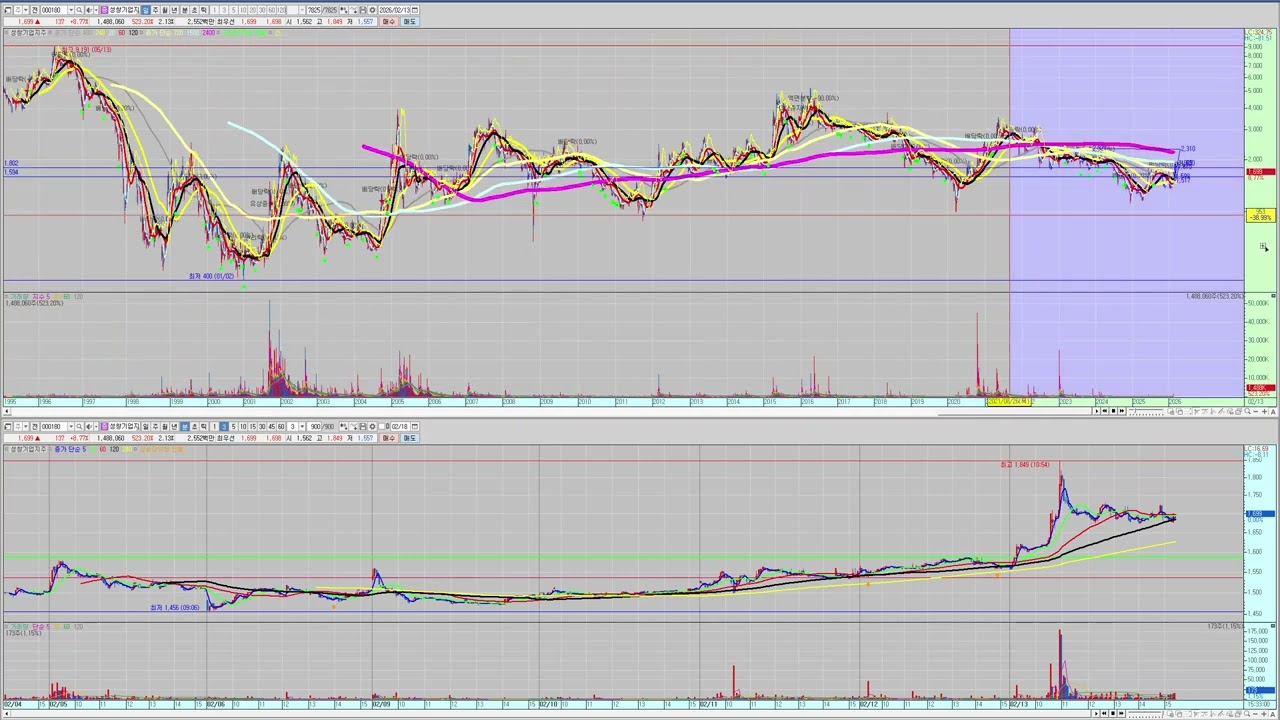The image size is (1280, 720).
Task: Open the 주 dropdown at upper toolbar start
Action: pyautogui.click(x=25, y=10)
